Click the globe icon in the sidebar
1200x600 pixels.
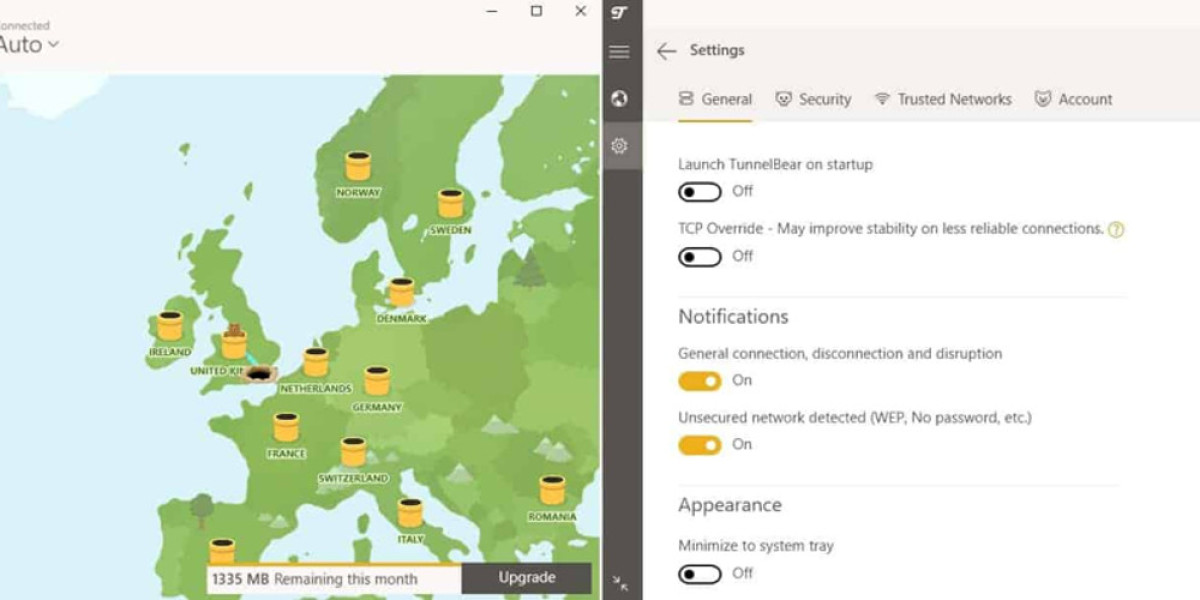coord(621,98)
